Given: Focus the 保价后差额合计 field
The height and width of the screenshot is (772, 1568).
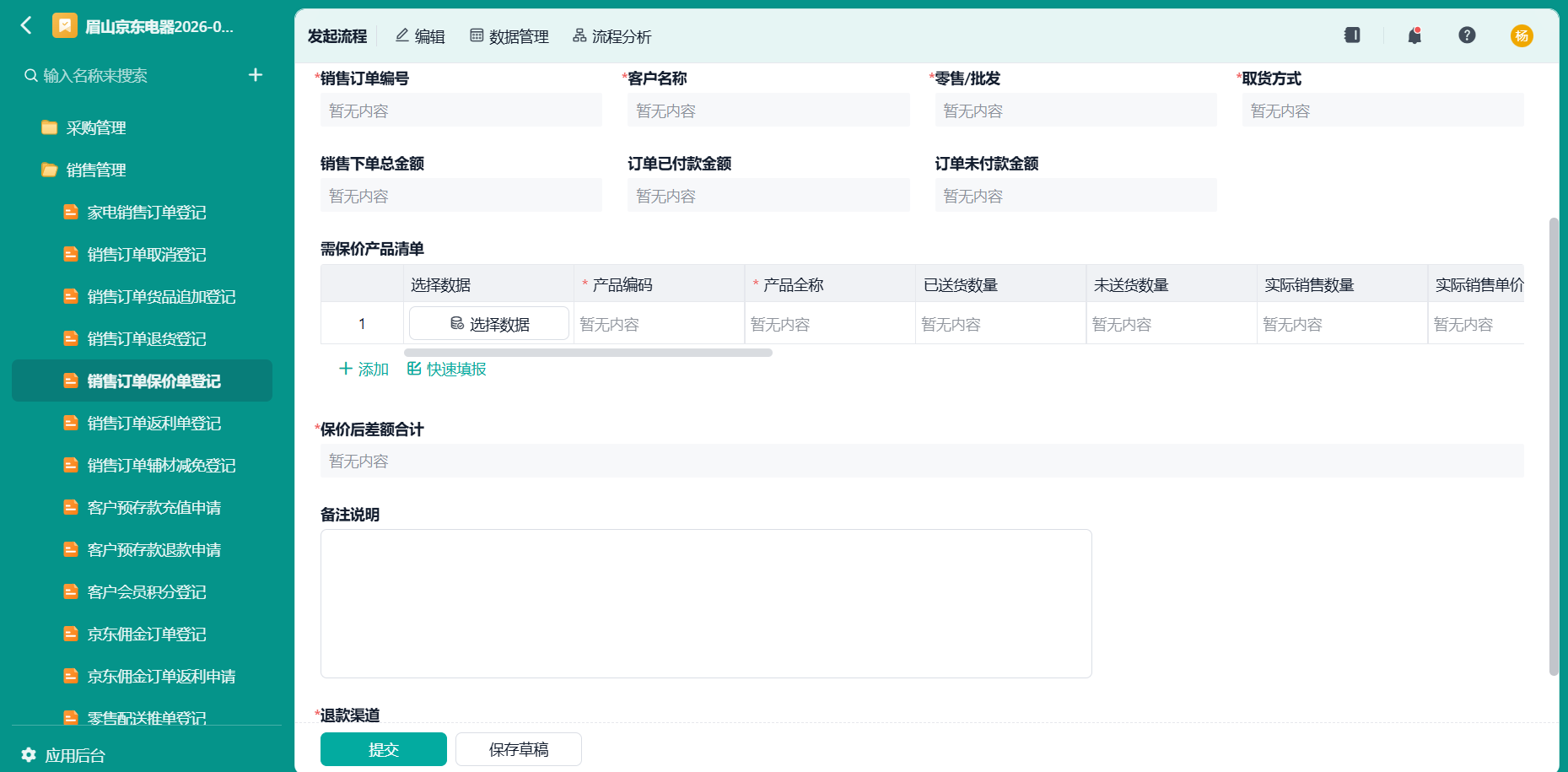Looking at the screenshot, I should point(922,461).
